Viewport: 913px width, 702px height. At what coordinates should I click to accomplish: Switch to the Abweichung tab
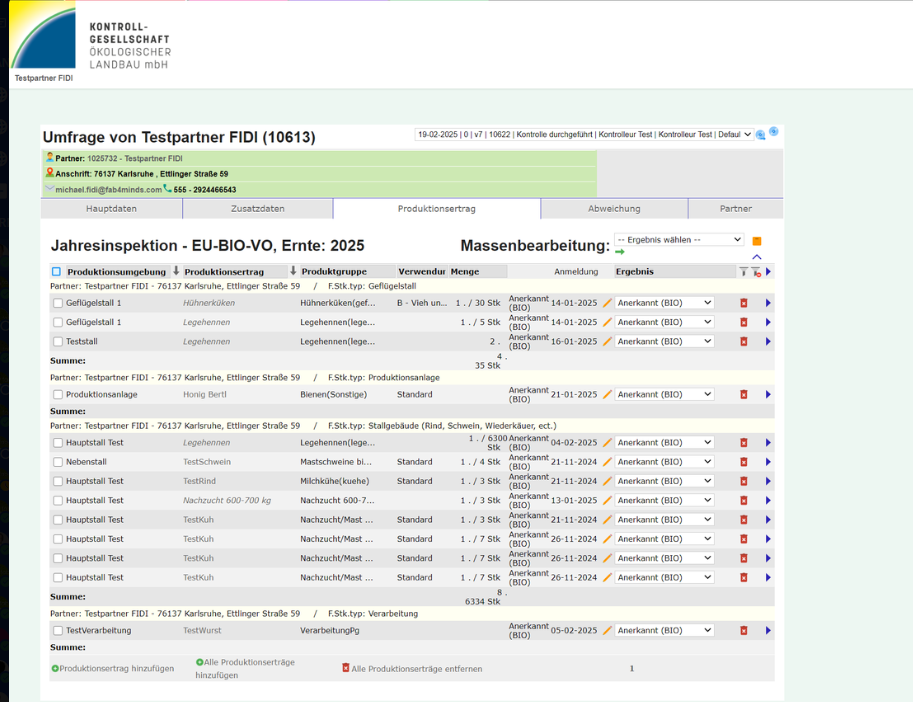pyautogui.click(x=614, y=209)
